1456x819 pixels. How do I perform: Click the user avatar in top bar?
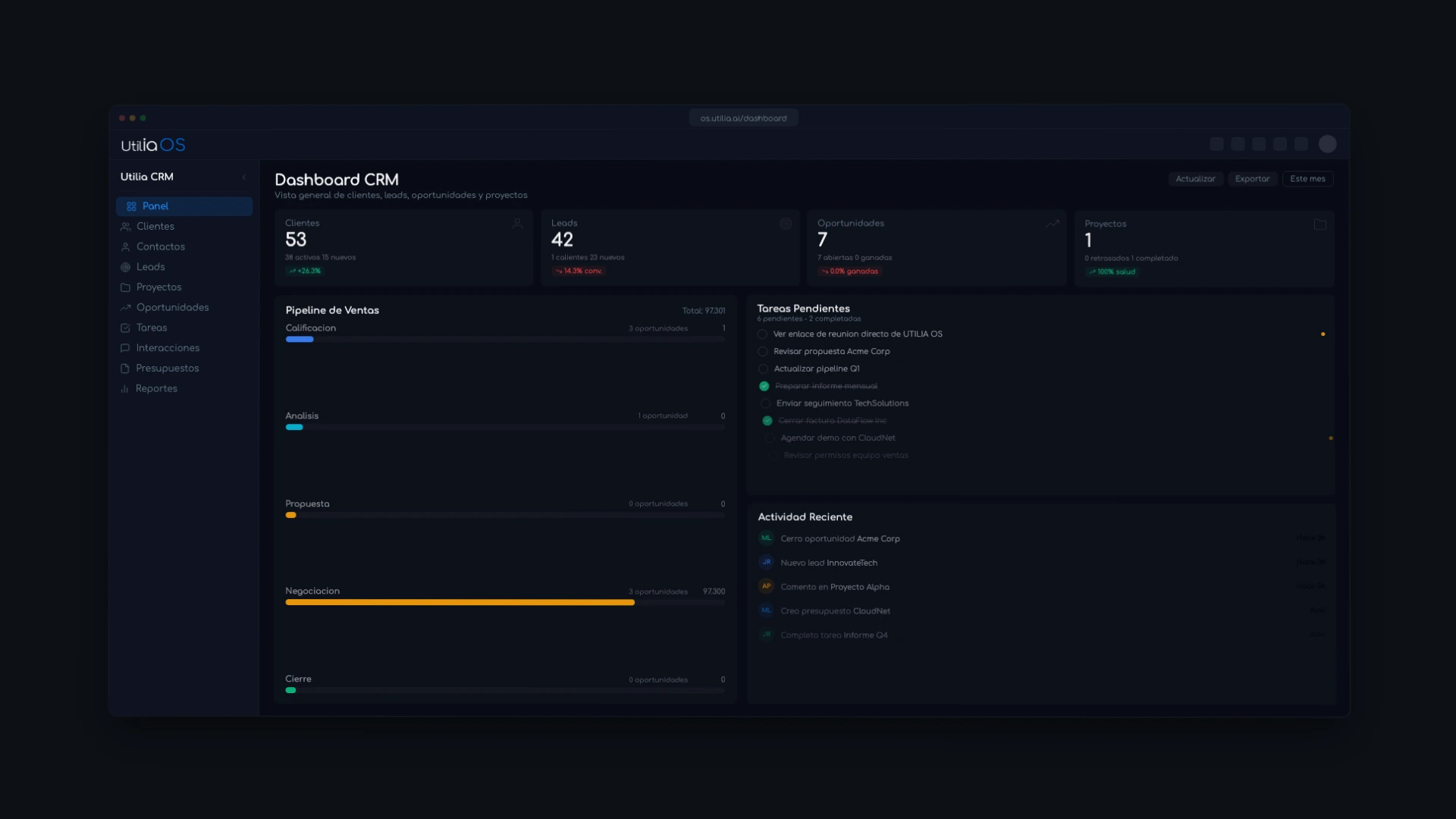point(1327,144)
